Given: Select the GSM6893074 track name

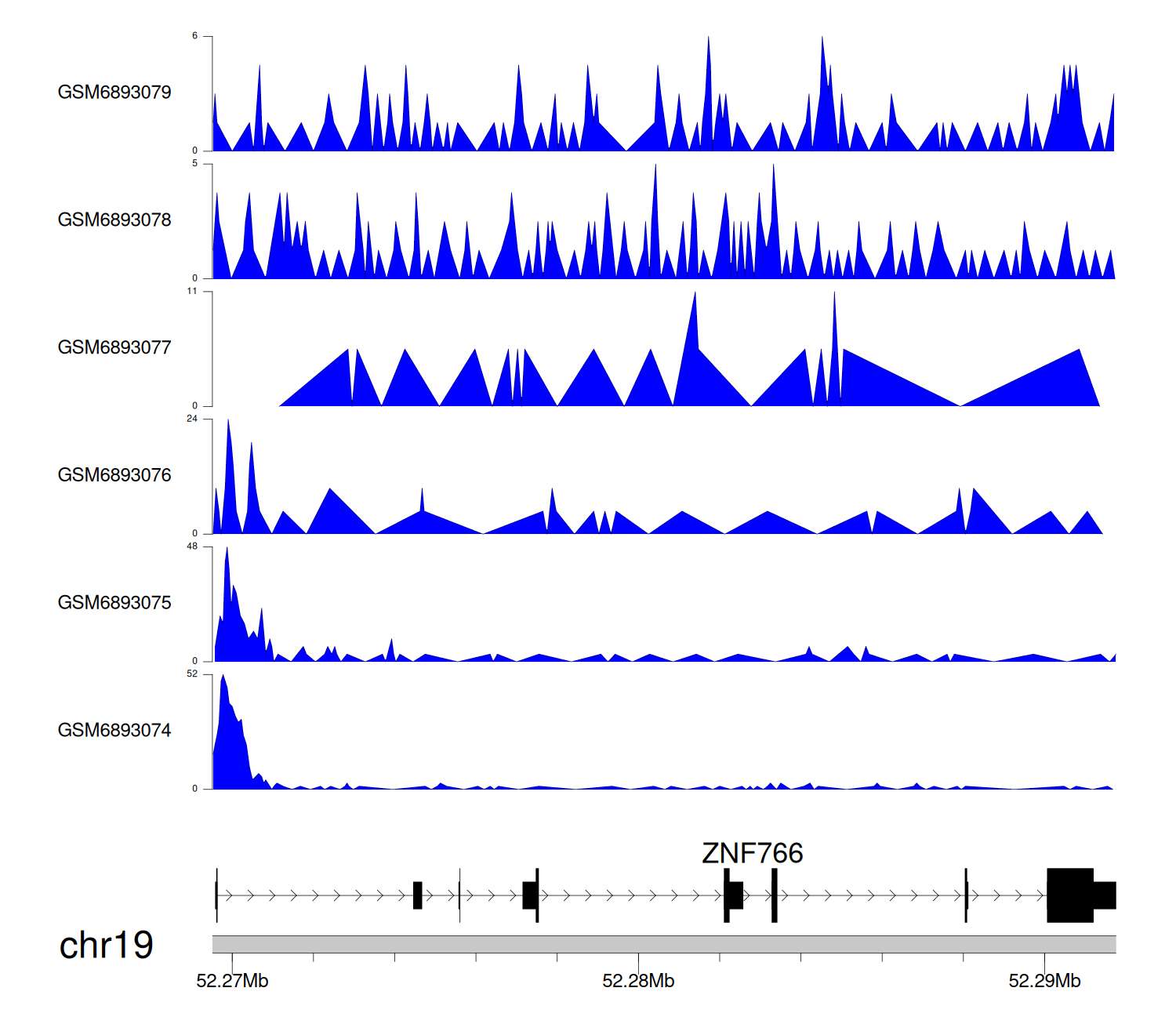Looking at the screenshot, I should pyautogui.click(x=114, y=731).
